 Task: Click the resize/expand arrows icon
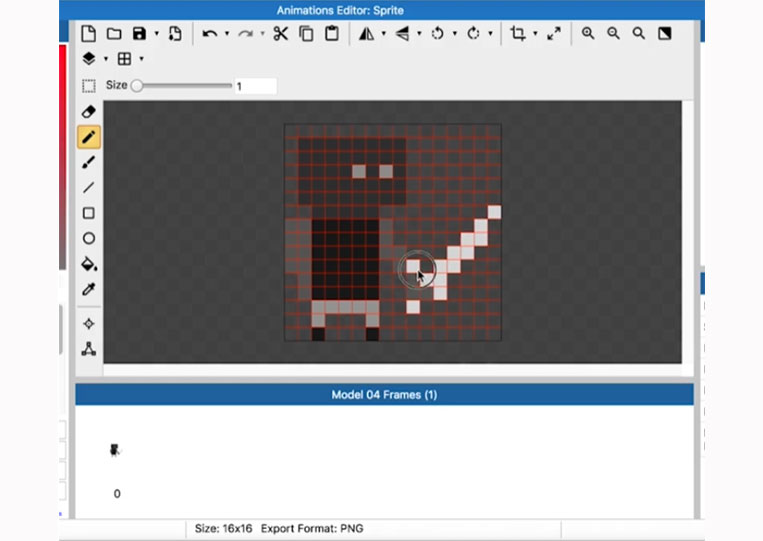[554, 34]
